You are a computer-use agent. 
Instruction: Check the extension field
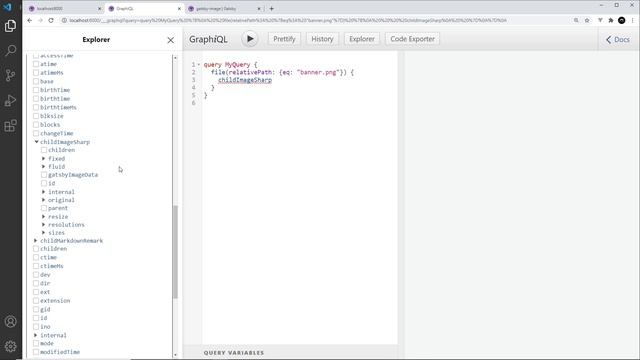(x=36, y=301)
